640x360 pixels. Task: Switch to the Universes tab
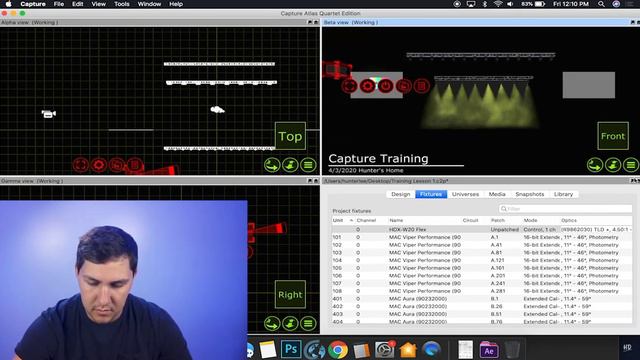[x=465, y=194]
